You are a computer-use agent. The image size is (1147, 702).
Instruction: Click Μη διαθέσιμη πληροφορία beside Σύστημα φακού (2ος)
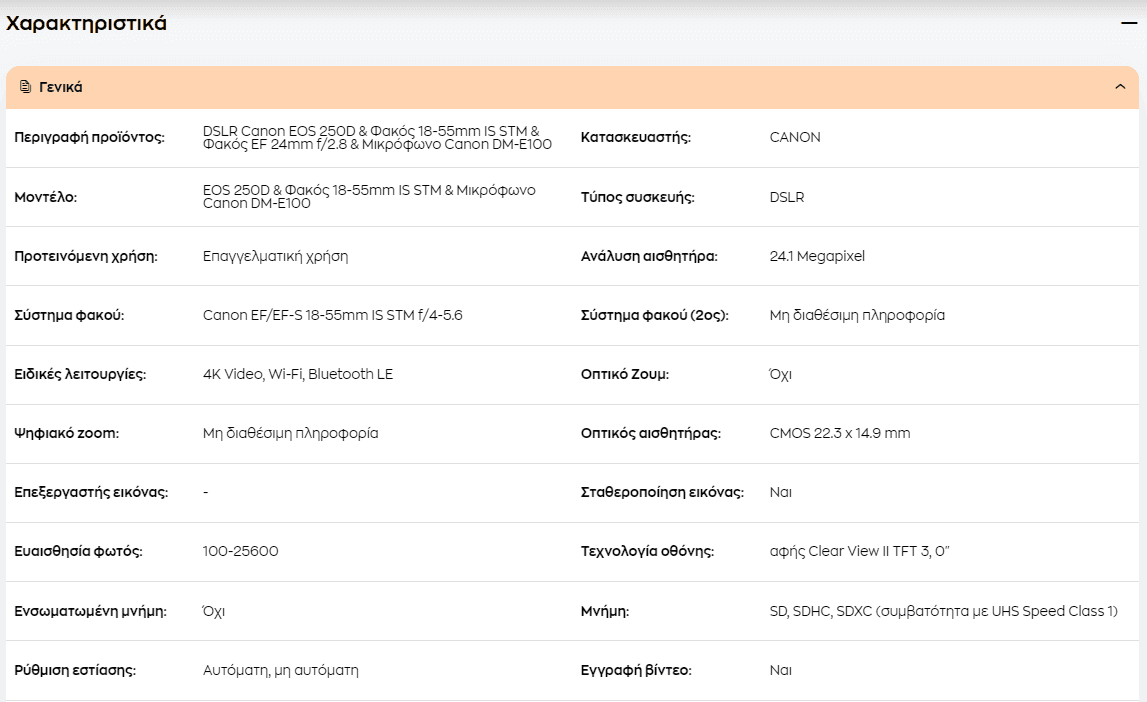click(857, 315)
